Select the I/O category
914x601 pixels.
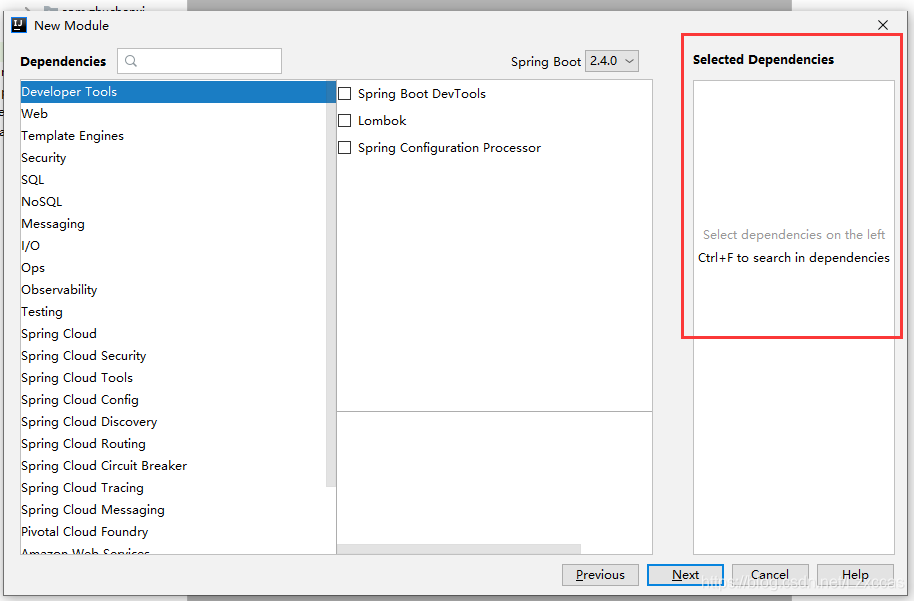pyautogui.click(x=178, y=246)
